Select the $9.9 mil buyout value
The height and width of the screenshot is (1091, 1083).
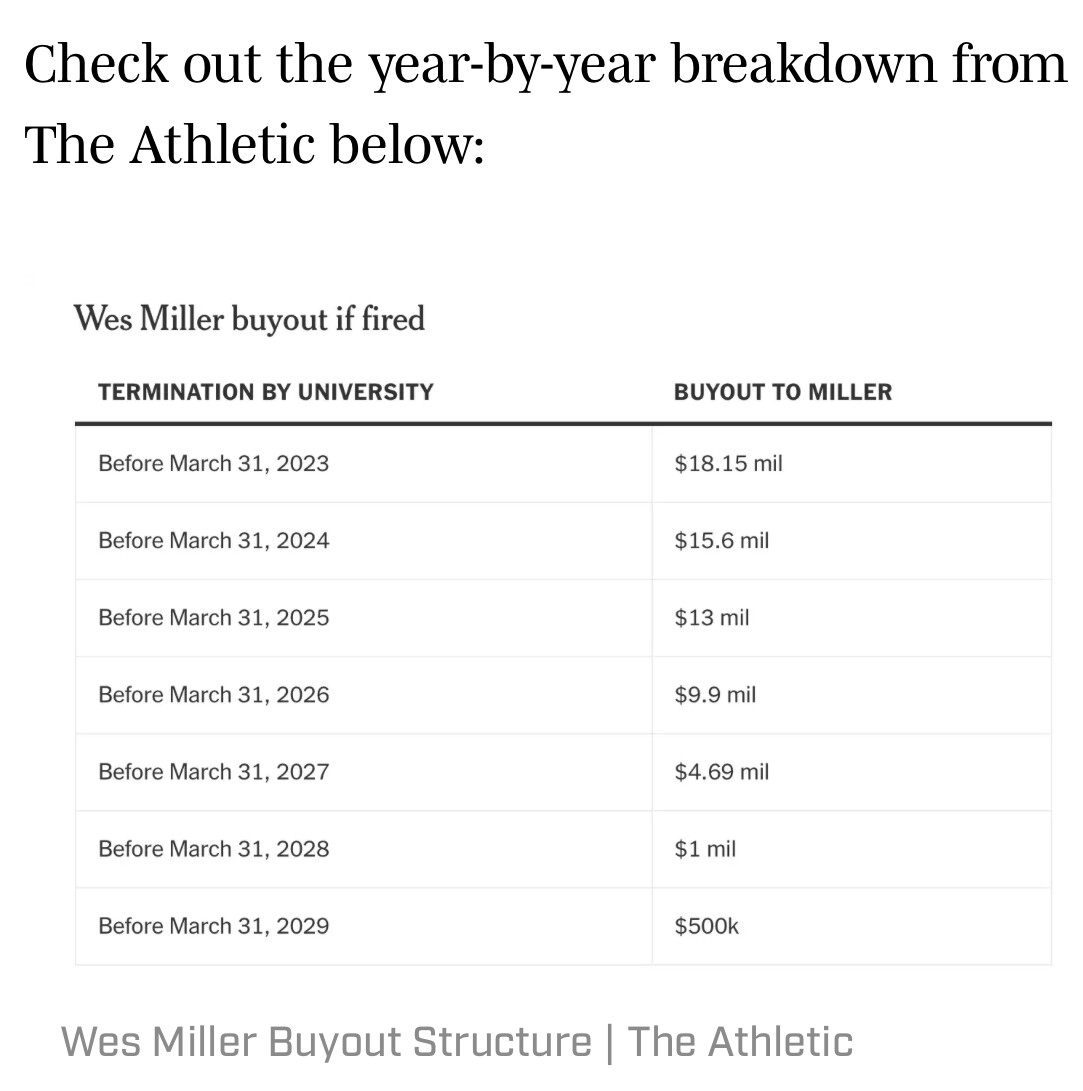(715, 694)
